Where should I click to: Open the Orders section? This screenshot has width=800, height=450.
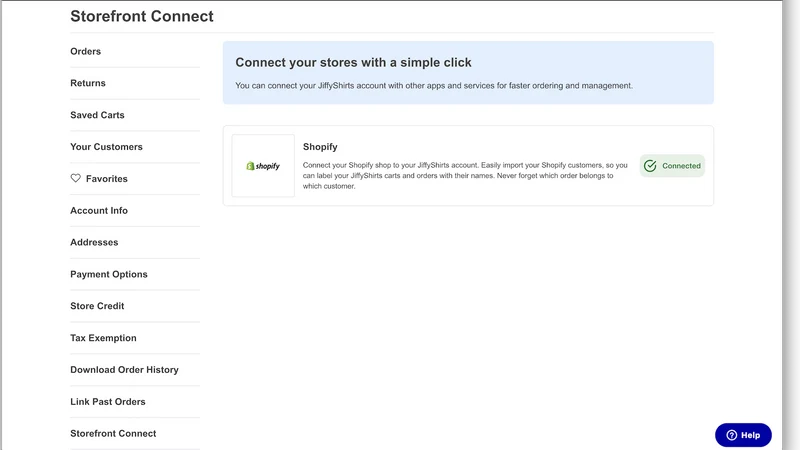85,51
